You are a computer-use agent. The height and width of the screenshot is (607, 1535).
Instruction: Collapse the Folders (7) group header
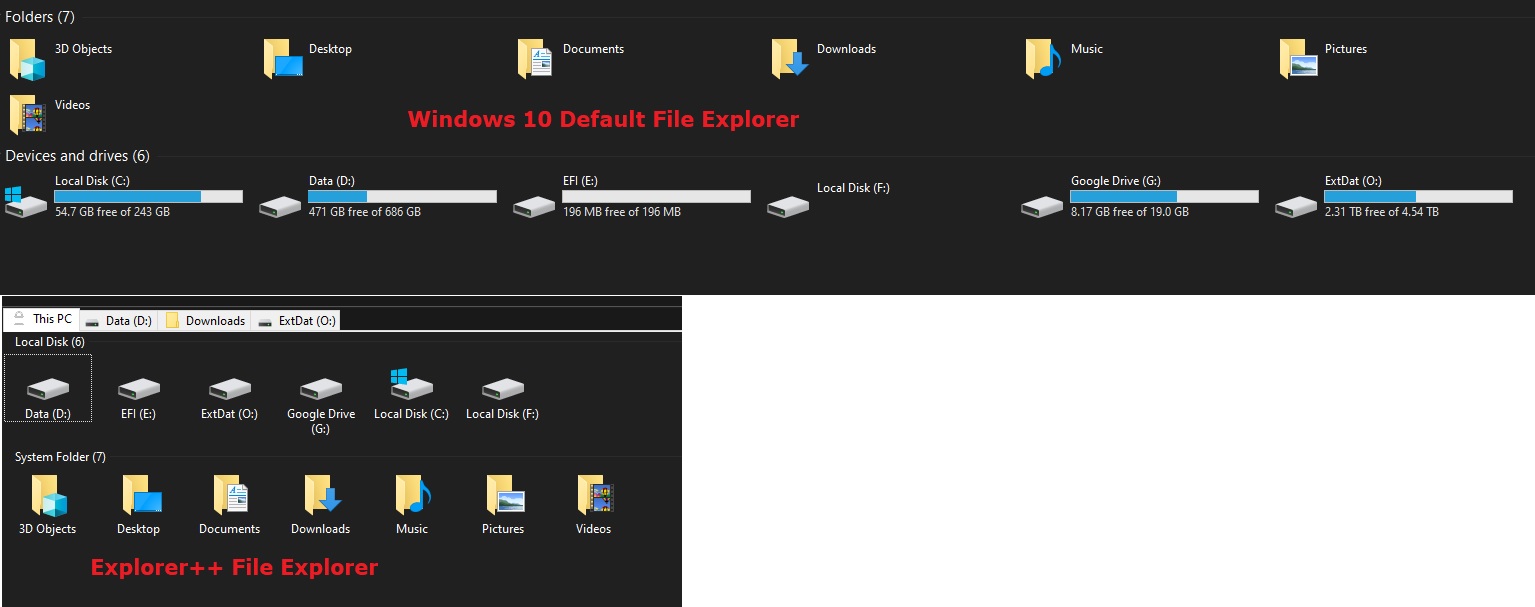(40, 17)
